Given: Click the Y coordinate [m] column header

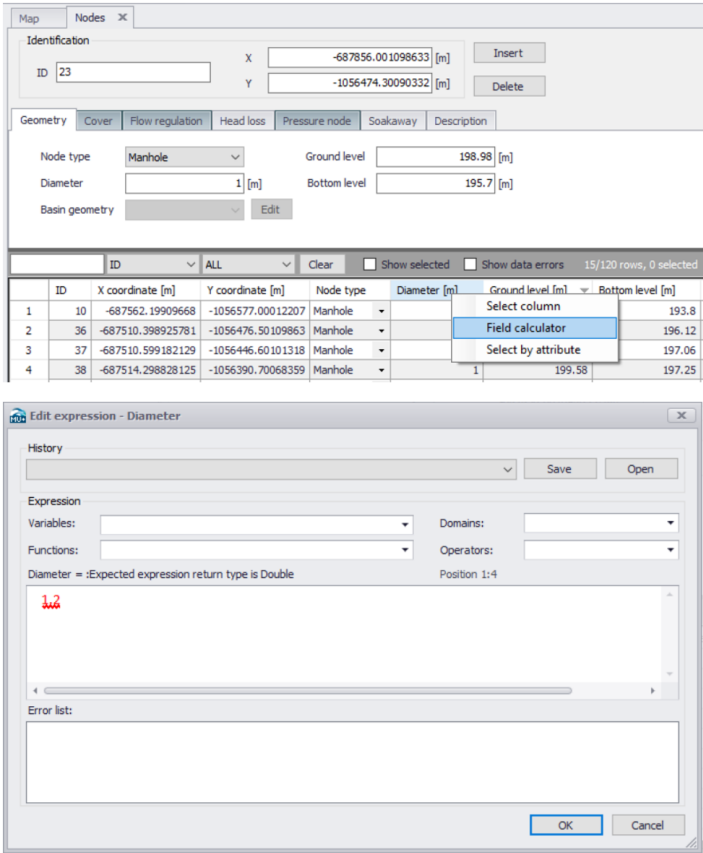Looking at the screenshot, I should (x=255, y=290).
